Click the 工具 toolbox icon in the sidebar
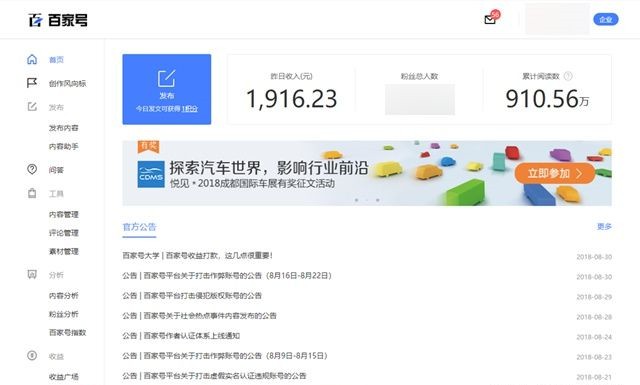The image size is (640, 385). pyautogui.click(x=32, y=193)
